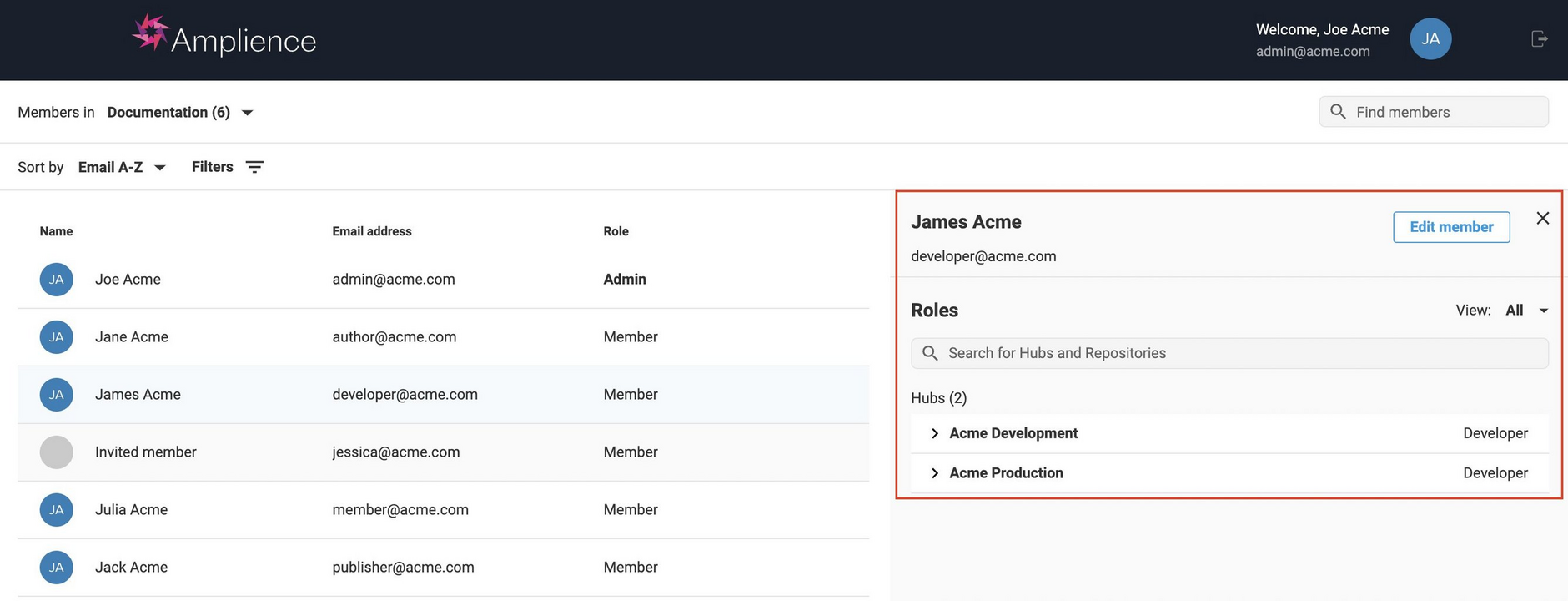The height and width of the screenshot is (601, 1568).
Task: Click the Developer role for Acme Production
Action: [1495, 473]
